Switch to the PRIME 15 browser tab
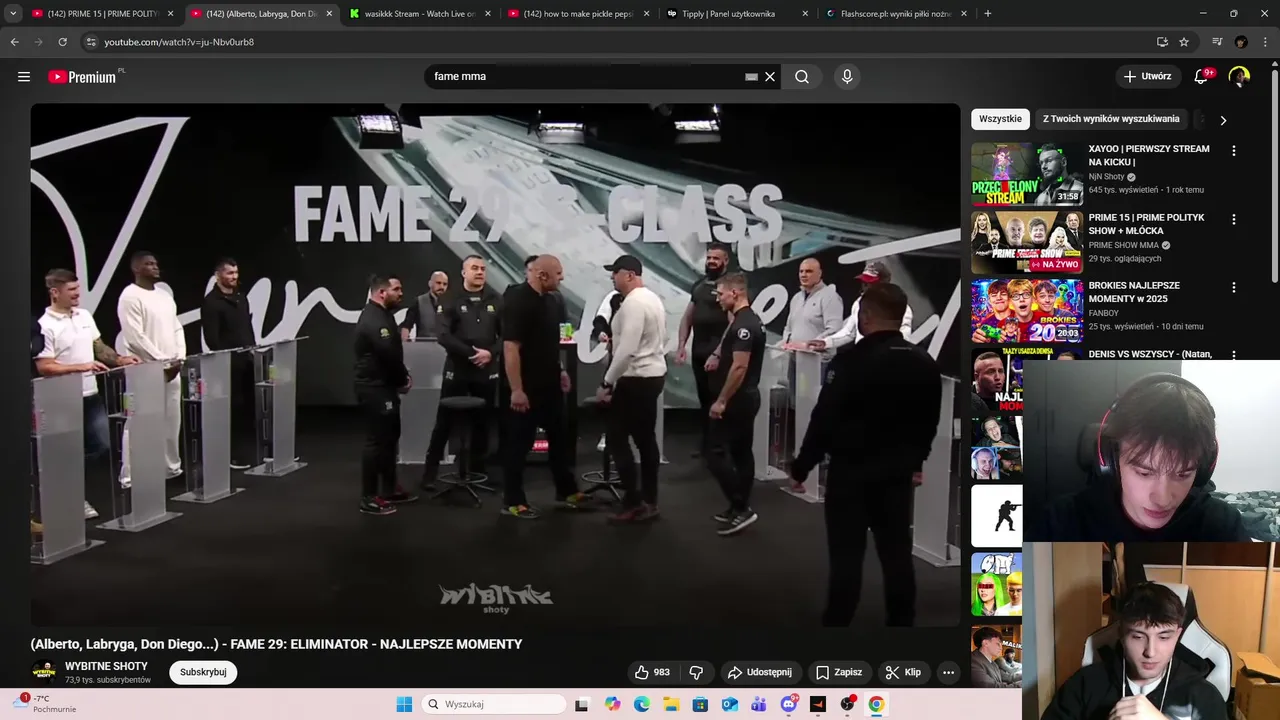This screenshot has height=720, width=1280. [x=103, y=14]
